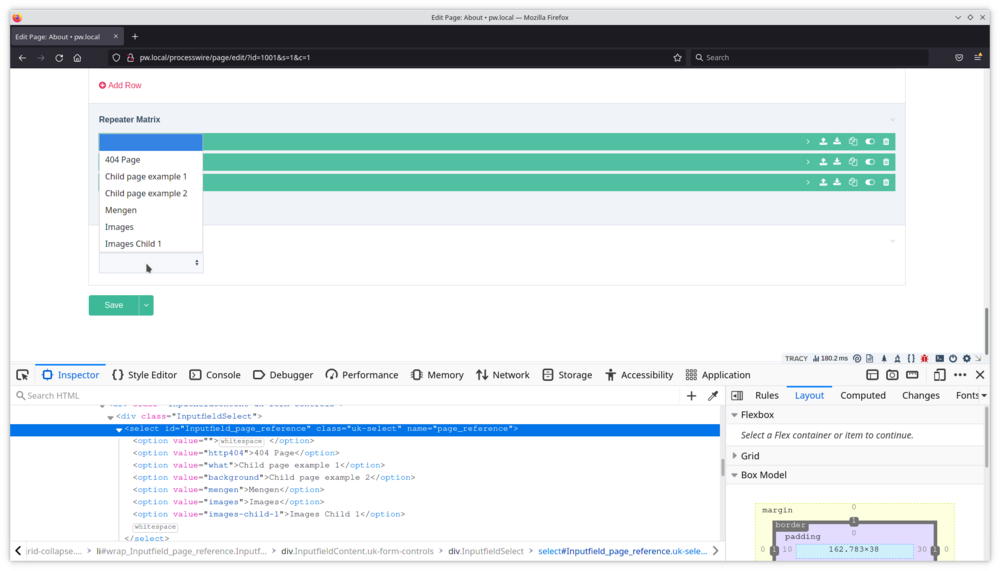Collapse the Repeater Matrix field chevron
The height and width of the screenshot is (571, 1000).
pyautogui.click(x=892, y=120)
